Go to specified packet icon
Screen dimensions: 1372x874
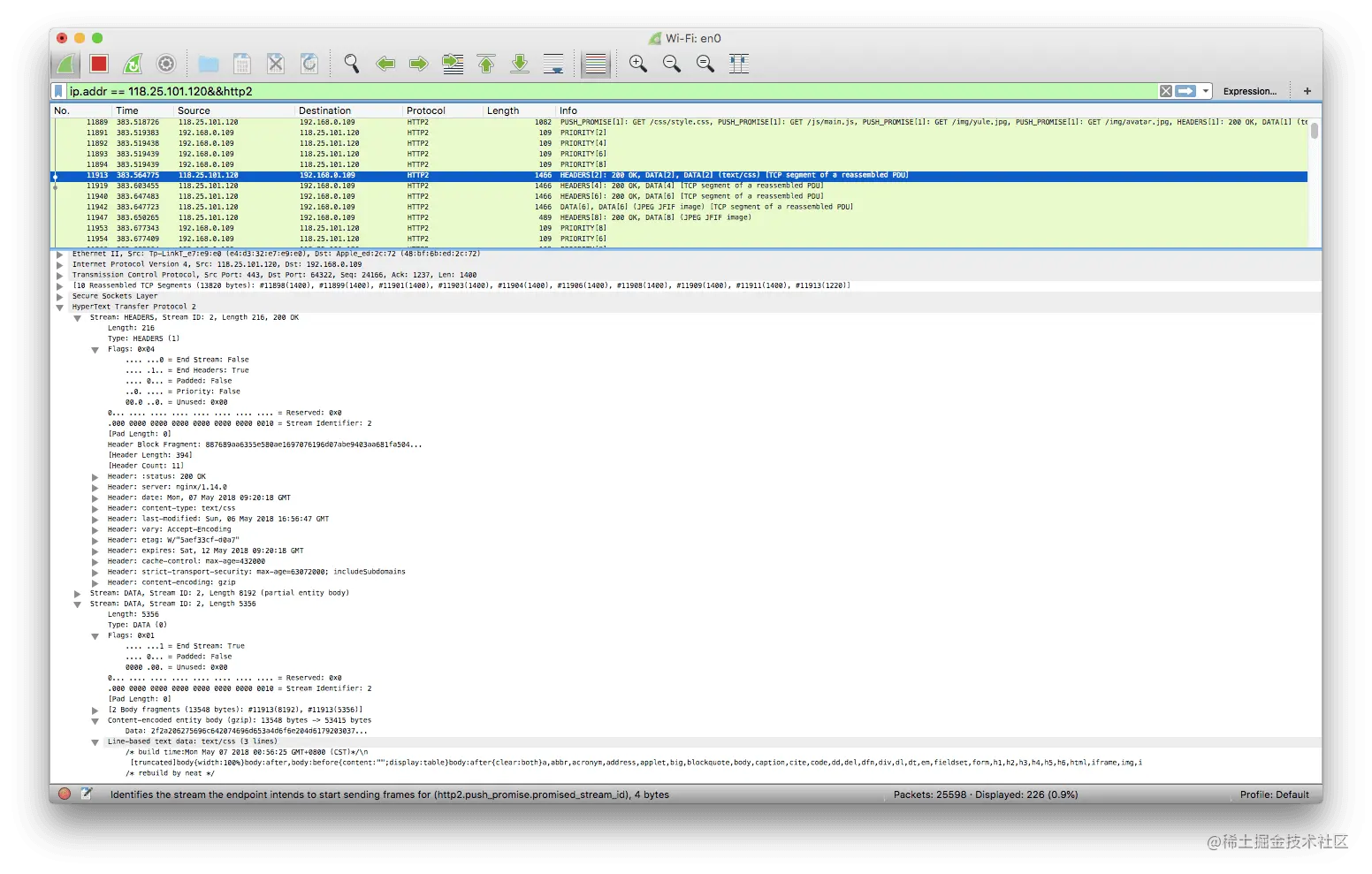tap(453, 64)
